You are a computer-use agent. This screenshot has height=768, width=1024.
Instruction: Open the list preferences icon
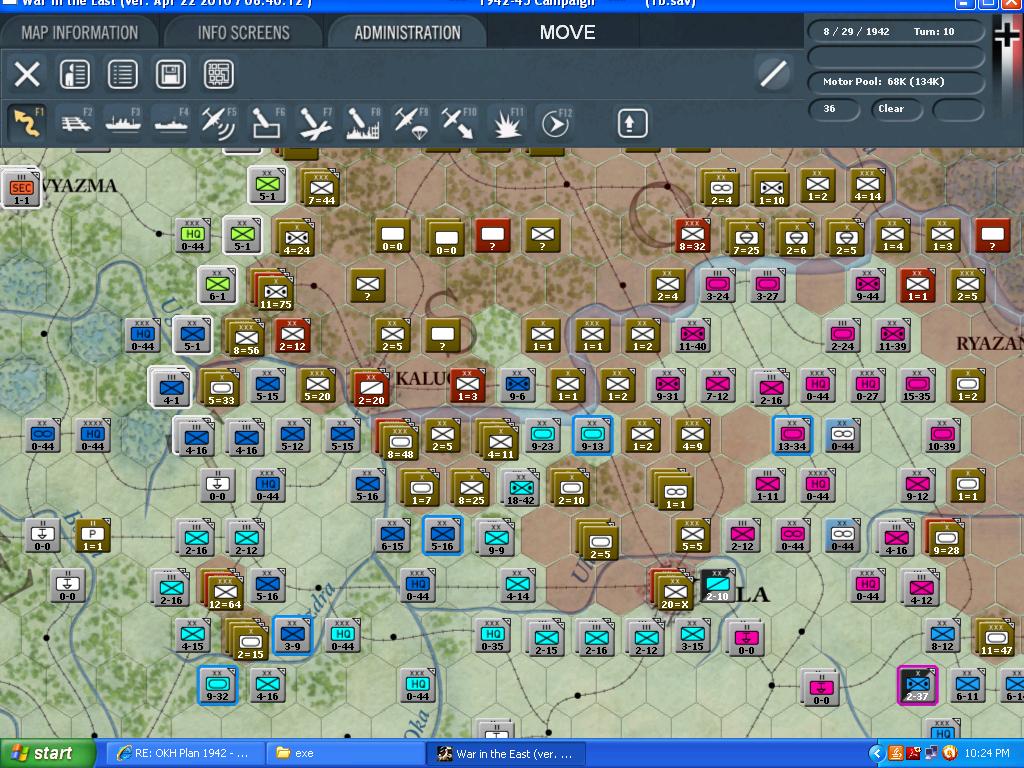[x=122, y=74]
